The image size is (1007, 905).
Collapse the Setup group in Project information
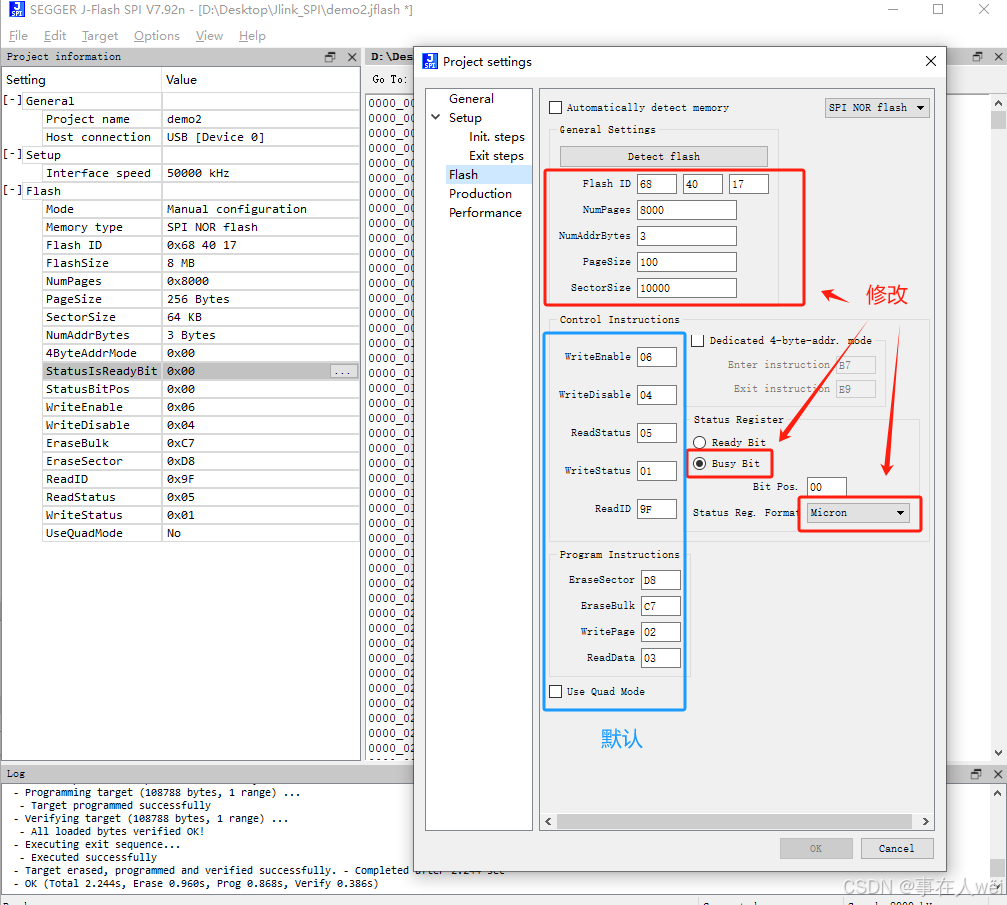[12, 155]
